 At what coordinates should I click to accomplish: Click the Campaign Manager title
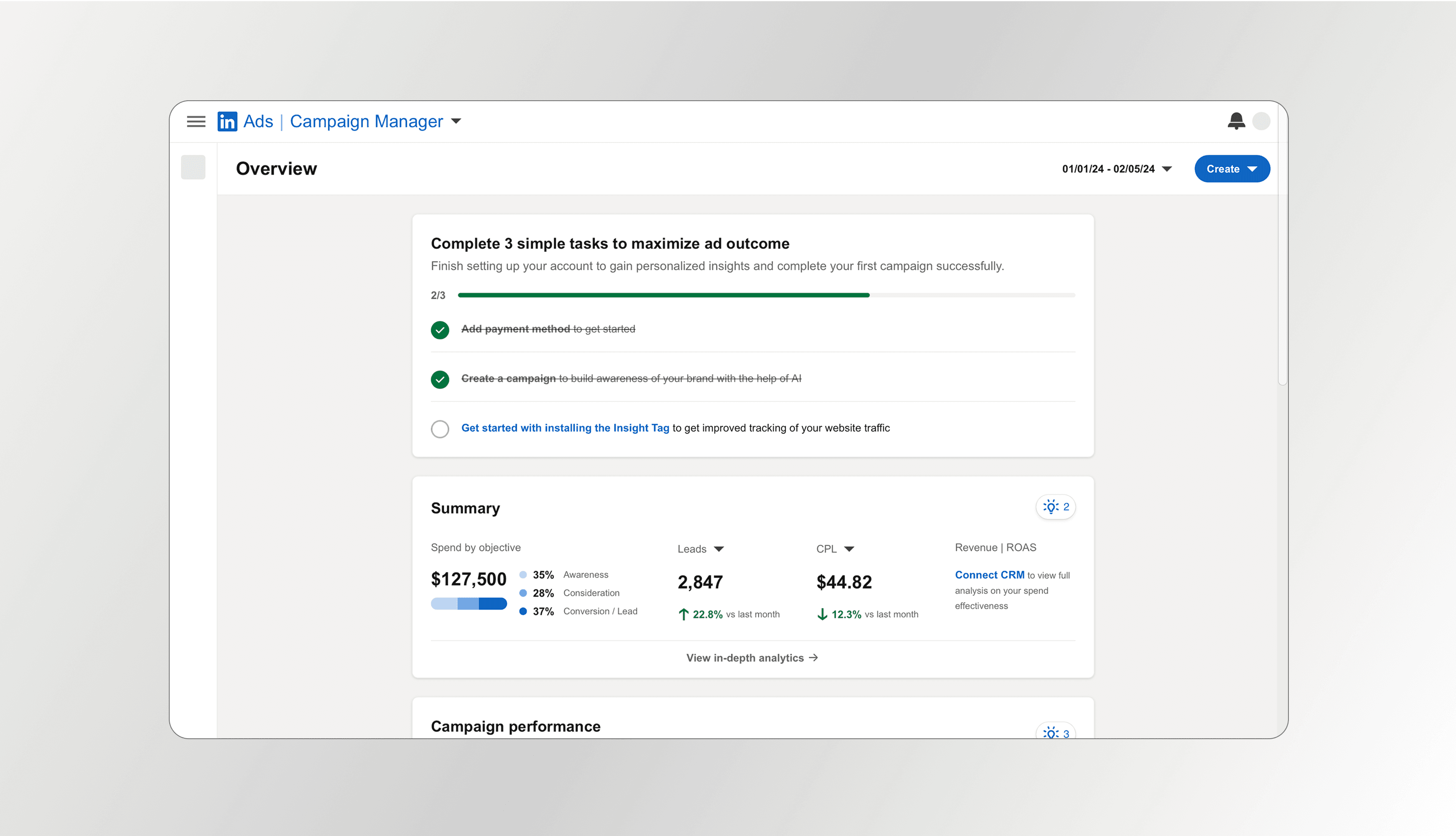pos(367,121)
